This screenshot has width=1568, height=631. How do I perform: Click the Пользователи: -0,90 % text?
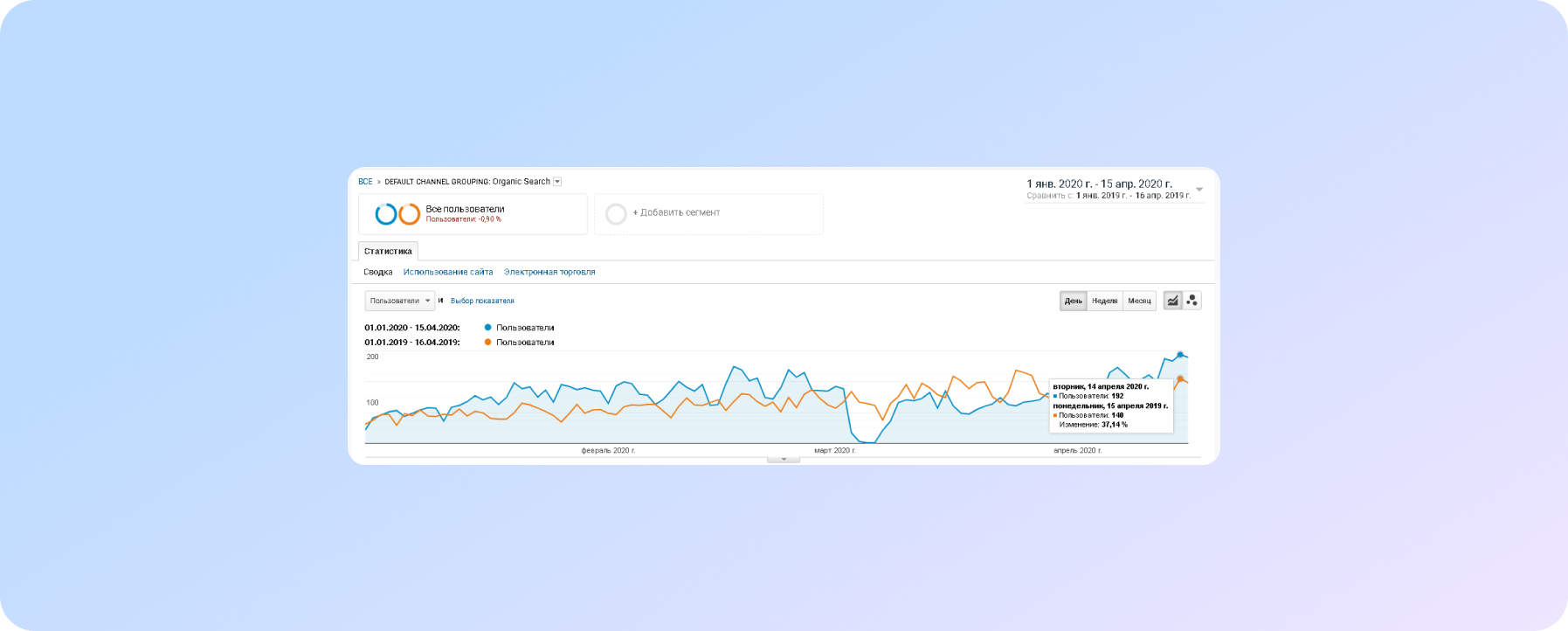click(x=464, y=219)
